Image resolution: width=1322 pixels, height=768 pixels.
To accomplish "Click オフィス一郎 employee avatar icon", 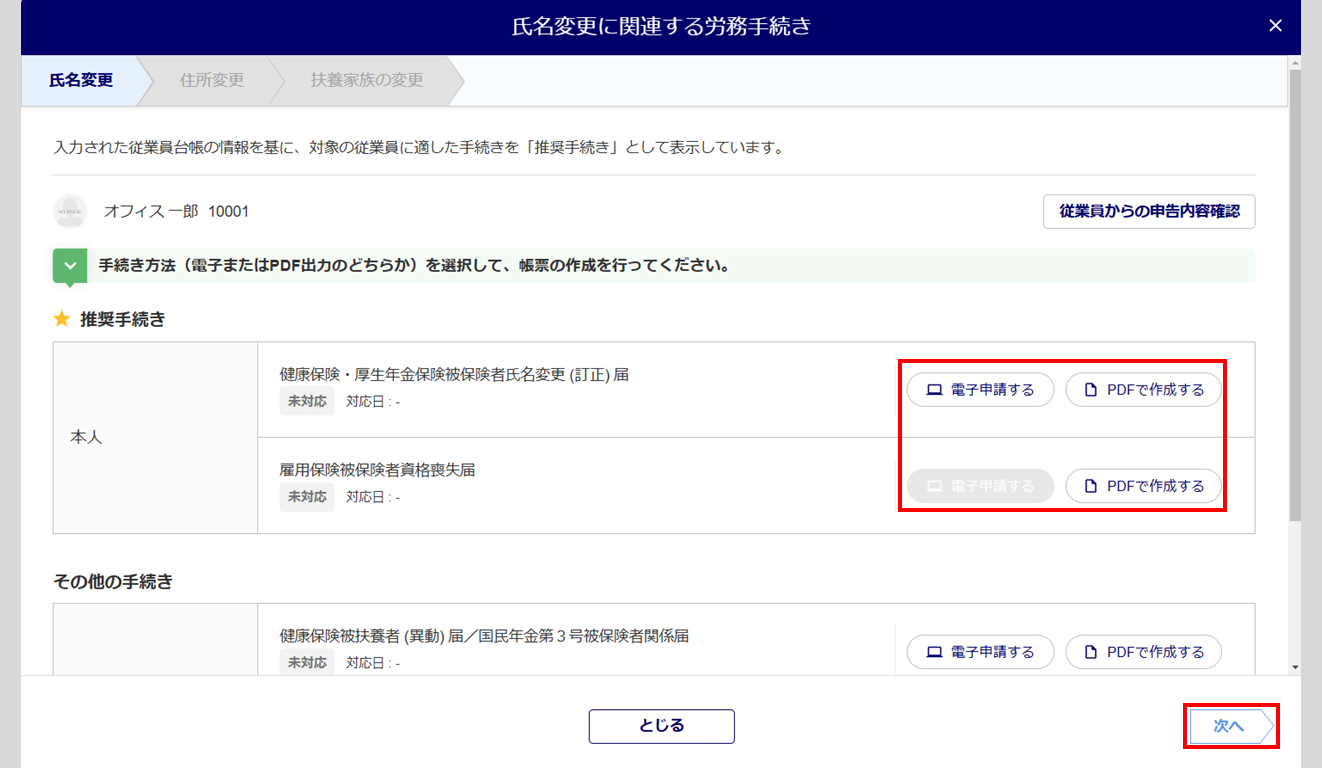I will [x=70, y=212].
